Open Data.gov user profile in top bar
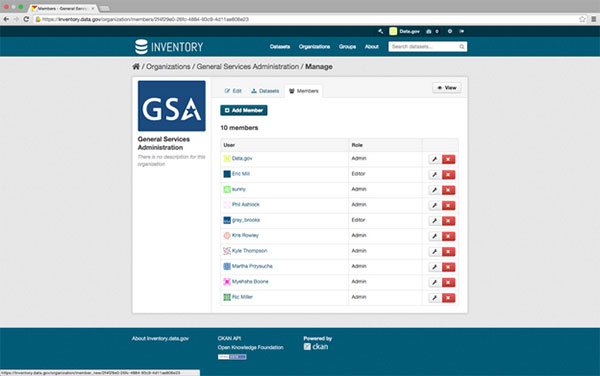The image size is (600, 376). pos(404,31)
